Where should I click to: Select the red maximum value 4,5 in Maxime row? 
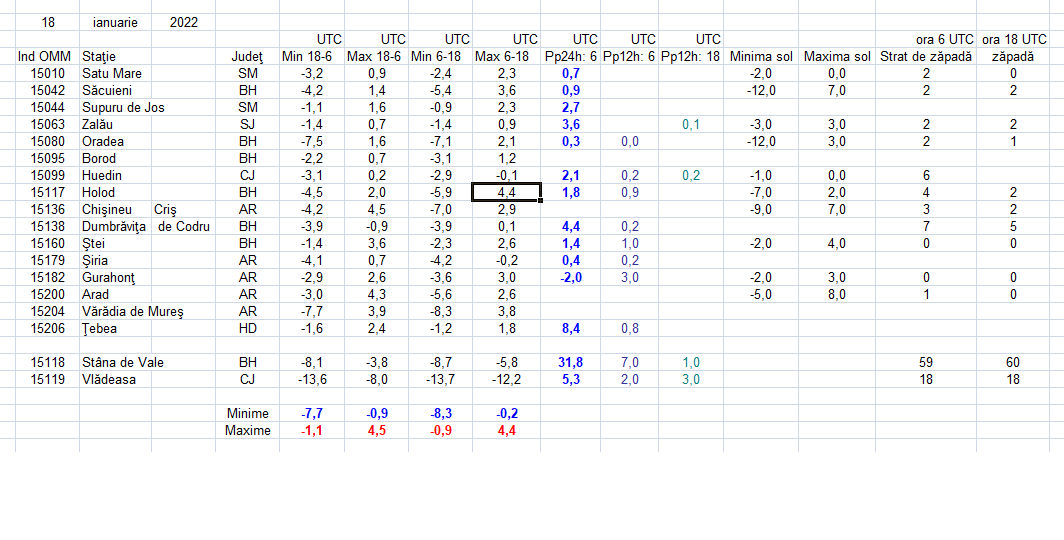coord(377,430)
